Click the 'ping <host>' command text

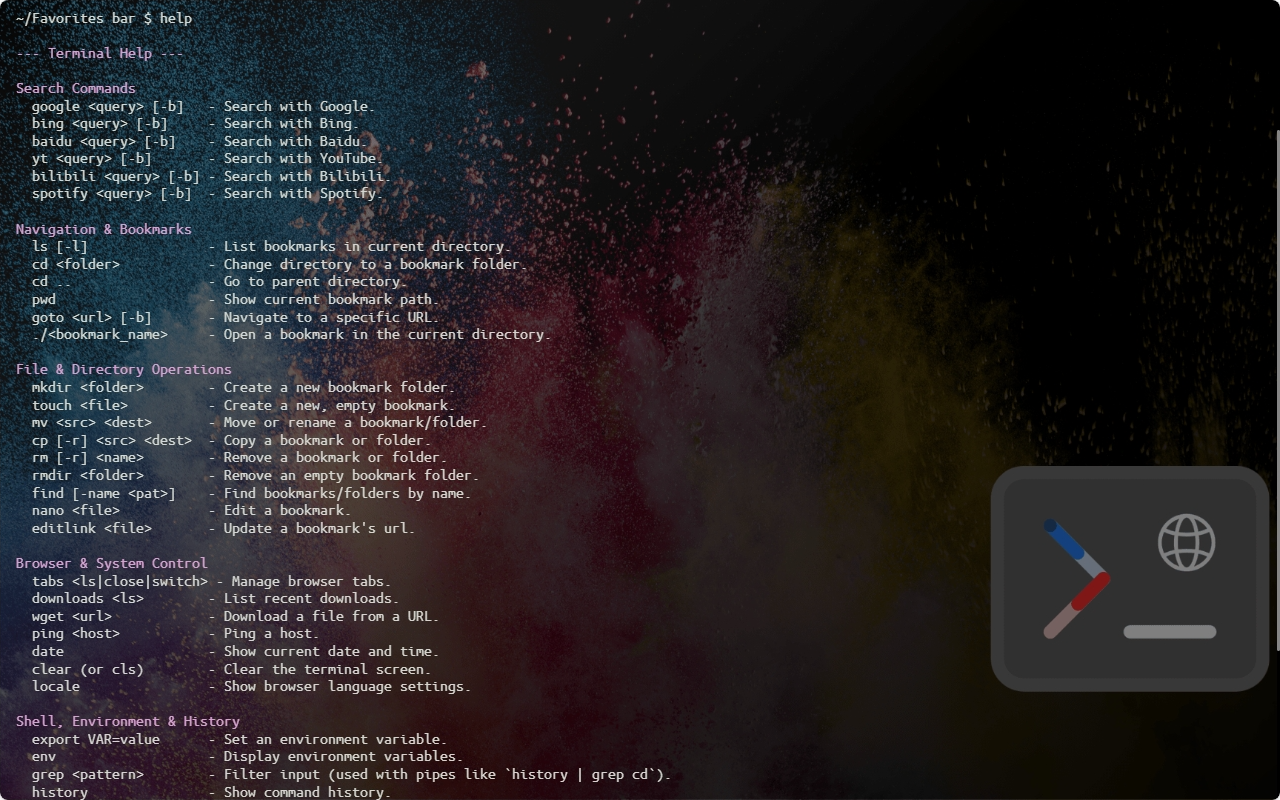pos(76,633)
